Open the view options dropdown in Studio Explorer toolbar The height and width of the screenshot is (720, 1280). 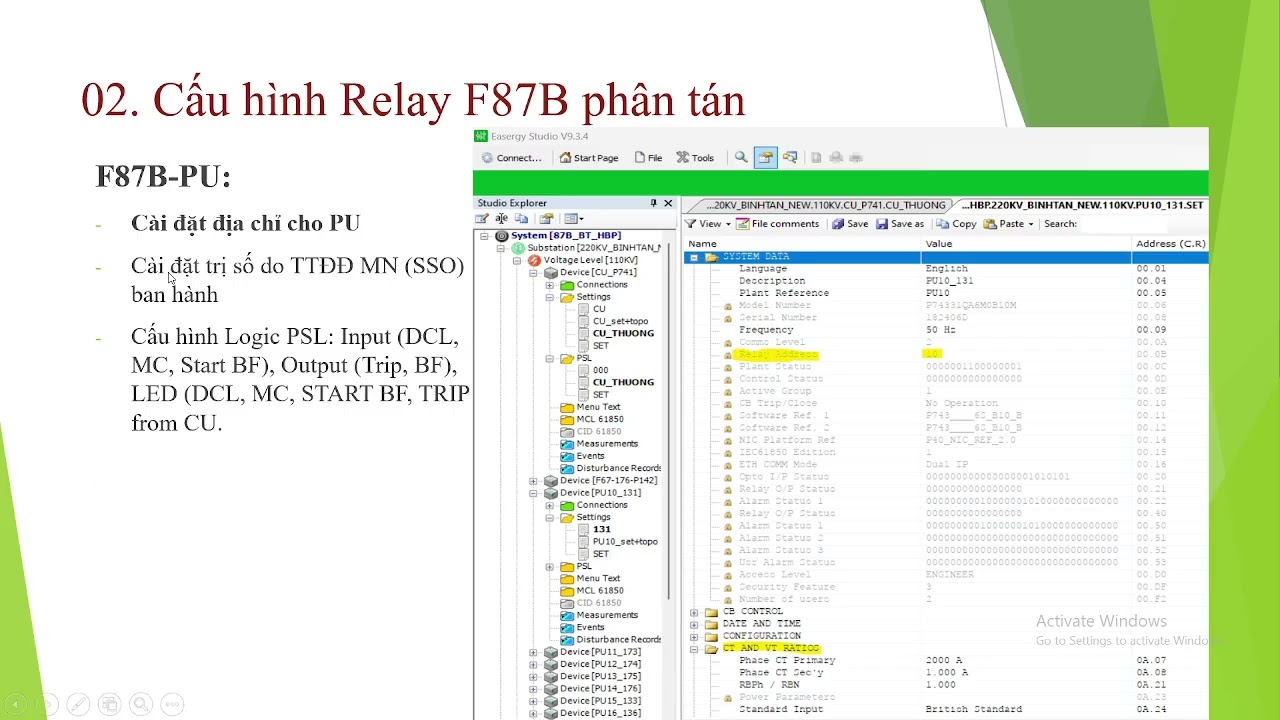pyautogui.click(x=573, y=219)
